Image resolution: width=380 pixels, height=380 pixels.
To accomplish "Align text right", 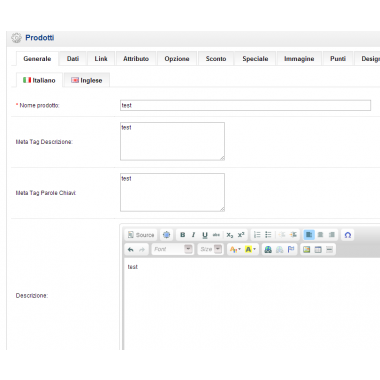I will tap(332, 235).
